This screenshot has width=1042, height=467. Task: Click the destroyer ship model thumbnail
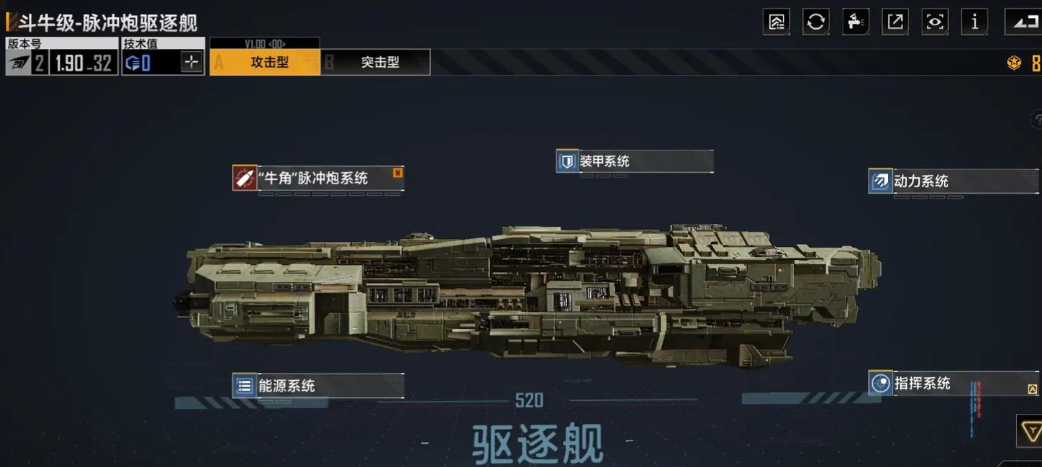pos(528,296)
